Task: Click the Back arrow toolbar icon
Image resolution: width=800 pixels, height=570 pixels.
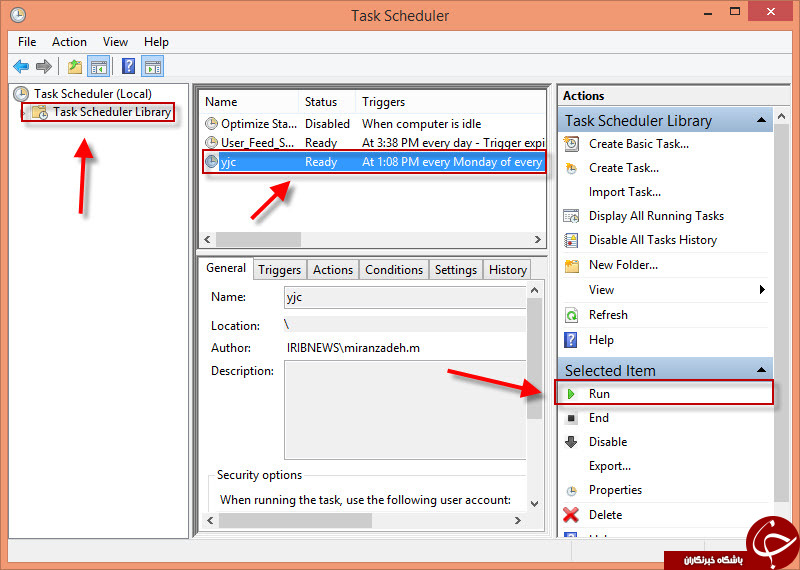Action: [21, 66]
